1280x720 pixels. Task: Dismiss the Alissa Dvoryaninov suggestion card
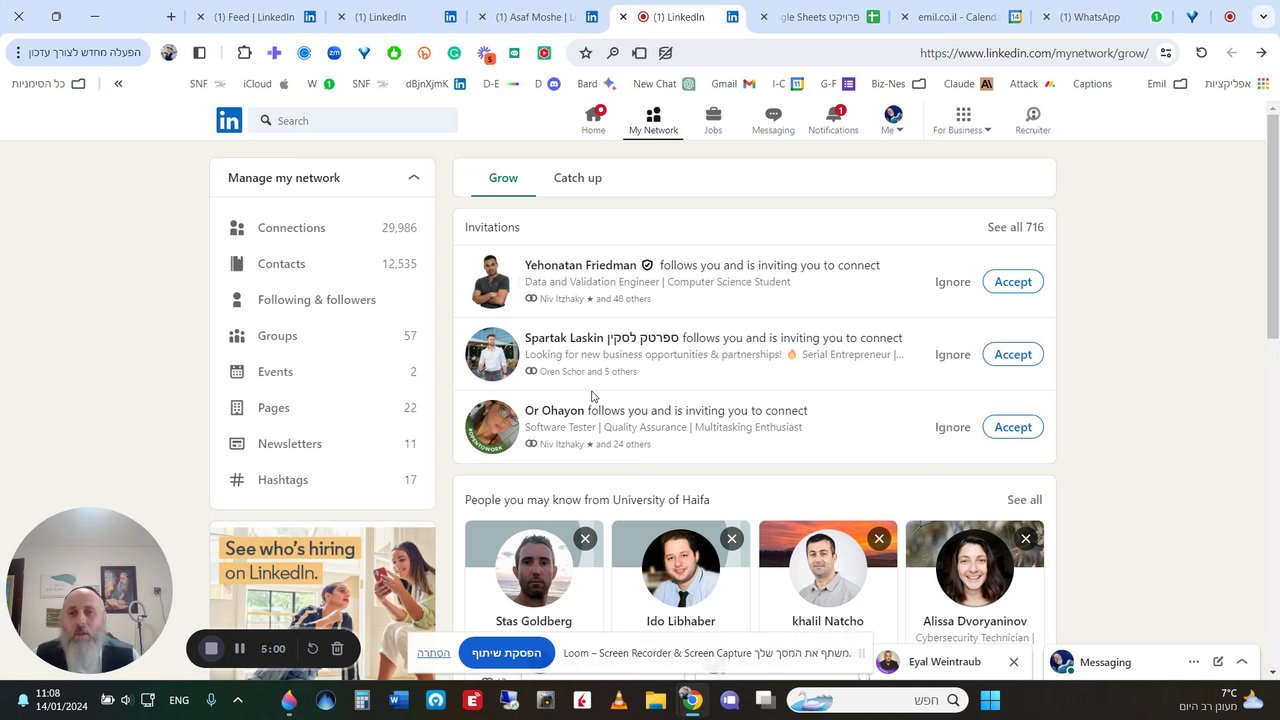click(1026, 539)
